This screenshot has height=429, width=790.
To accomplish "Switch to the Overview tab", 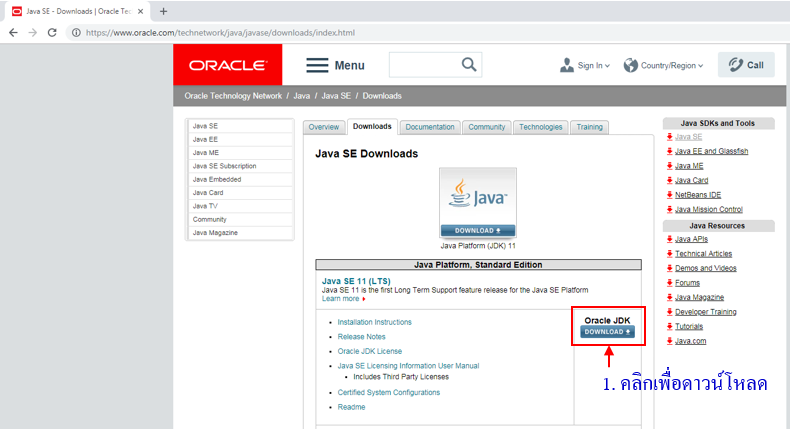I will tap(323, 127).
